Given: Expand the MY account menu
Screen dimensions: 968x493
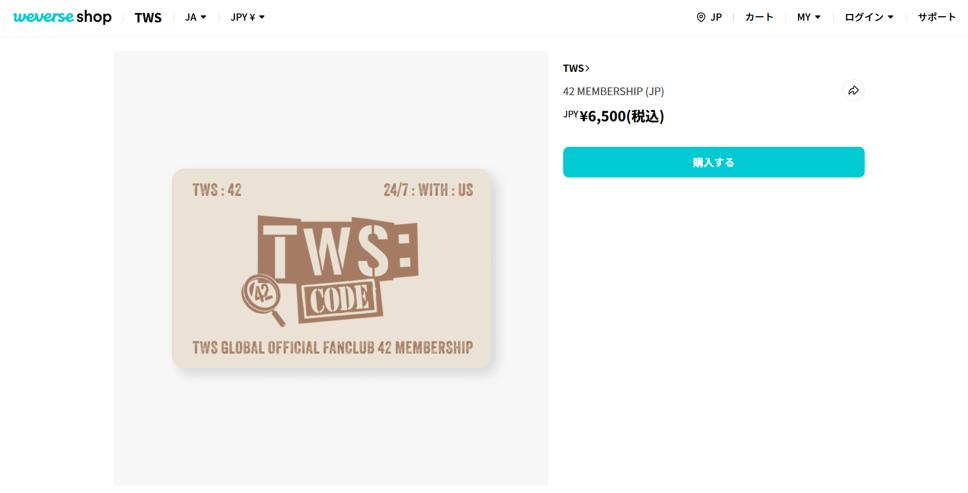Looking at the screenshot, I should click(809, 17).
